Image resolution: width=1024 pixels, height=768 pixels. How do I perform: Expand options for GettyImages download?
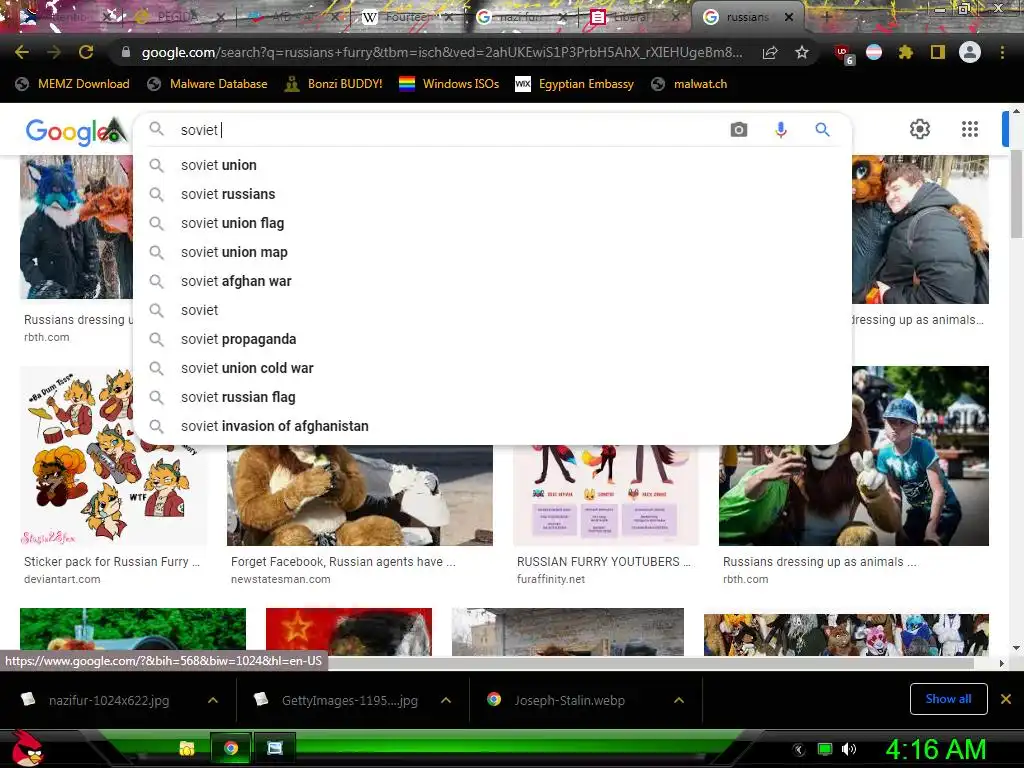(446, 700)
